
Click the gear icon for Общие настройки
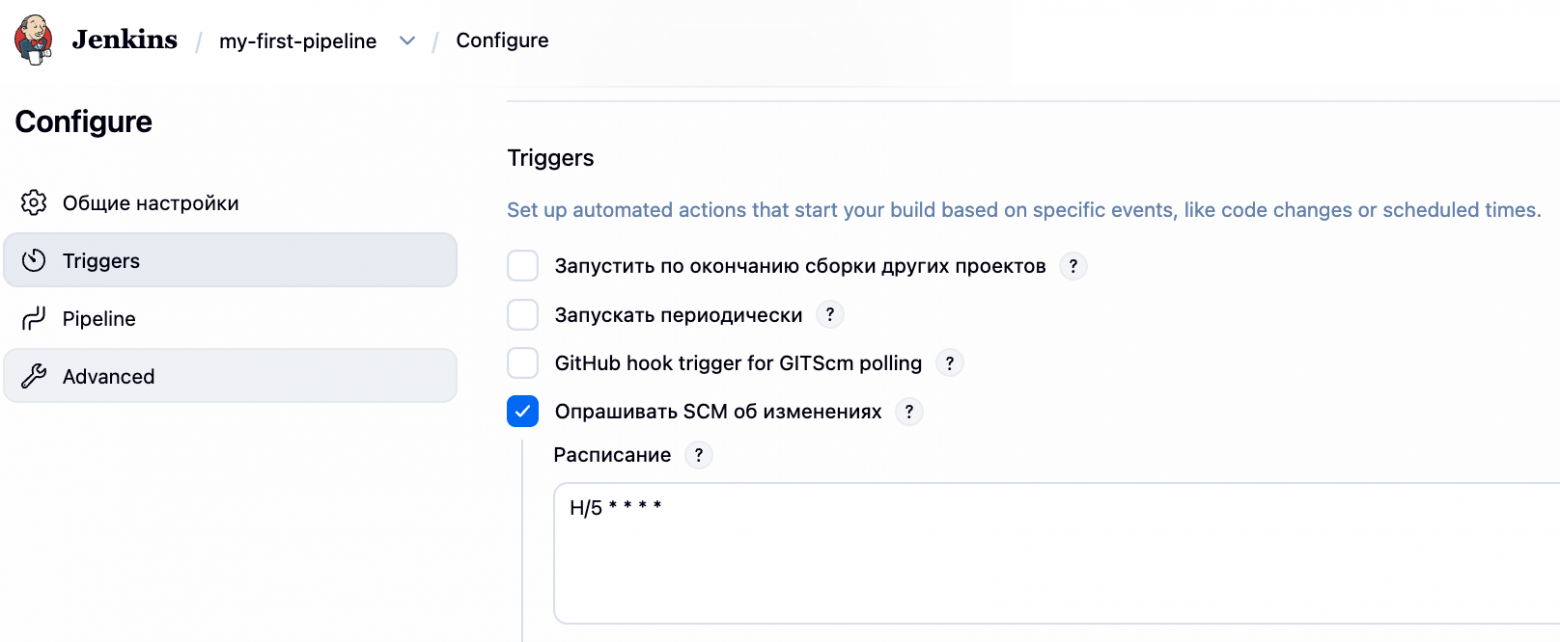(x=34, y=203)
